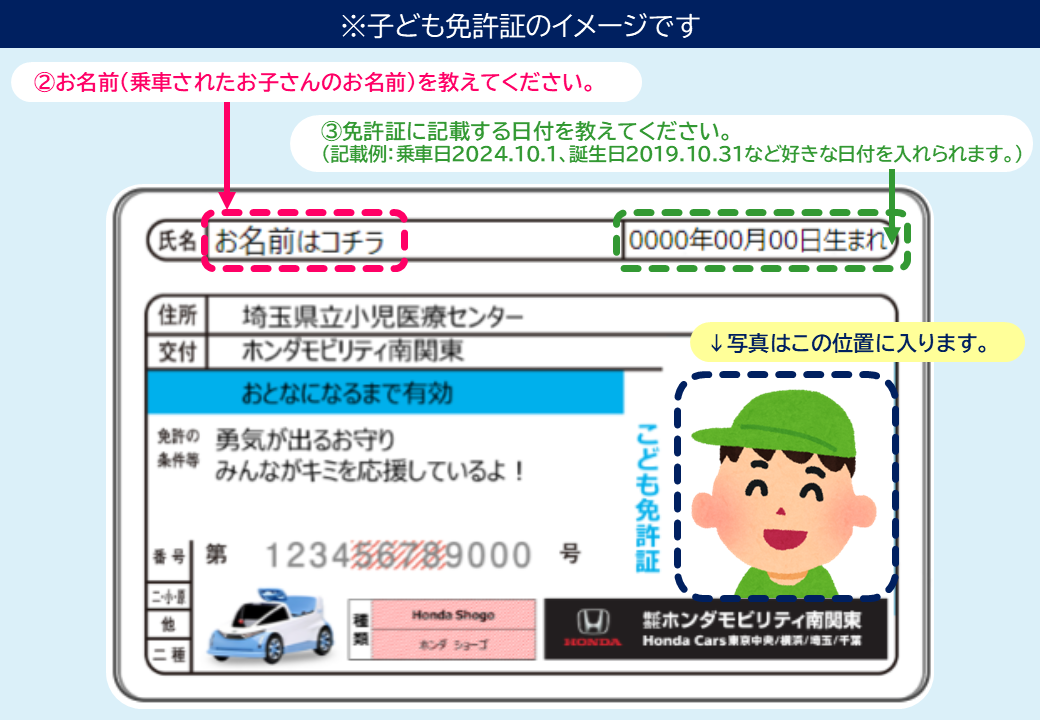Click the red 'HONDA' wordmark

click(593, 642)
